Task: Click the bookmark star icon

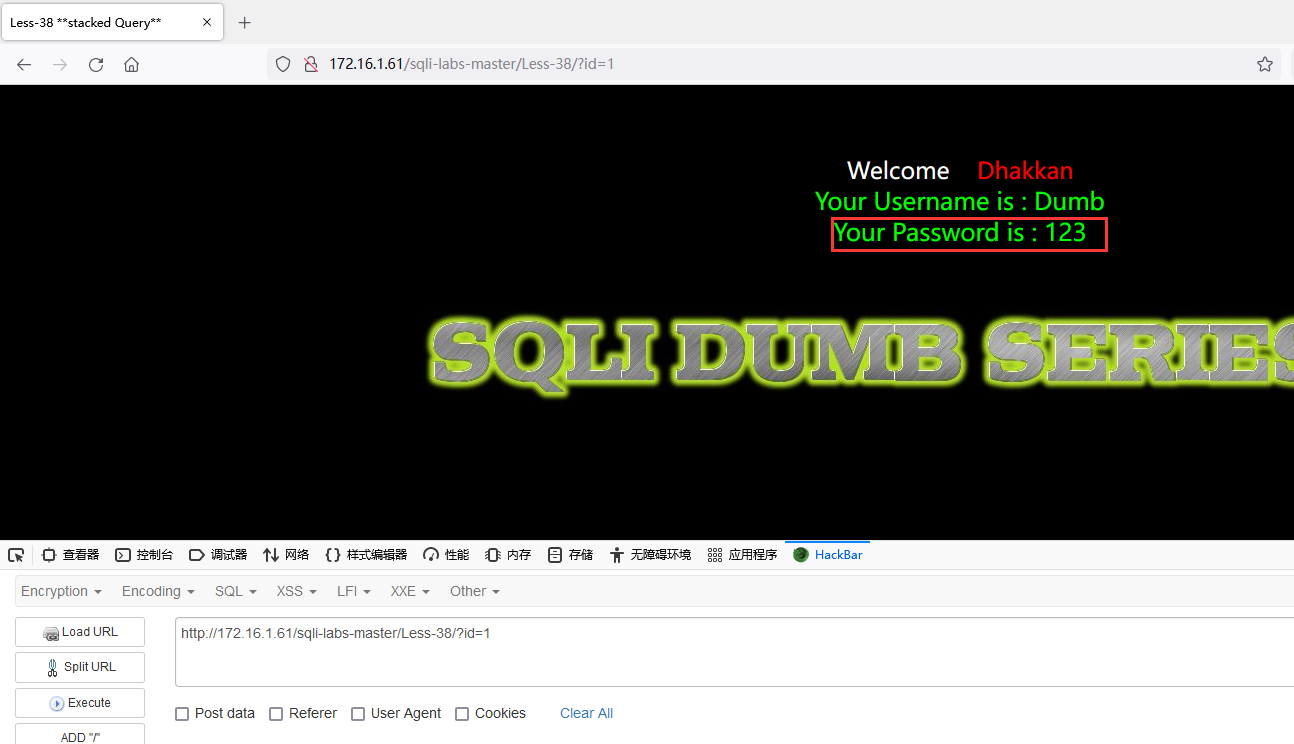Action: click(1265, 63)
